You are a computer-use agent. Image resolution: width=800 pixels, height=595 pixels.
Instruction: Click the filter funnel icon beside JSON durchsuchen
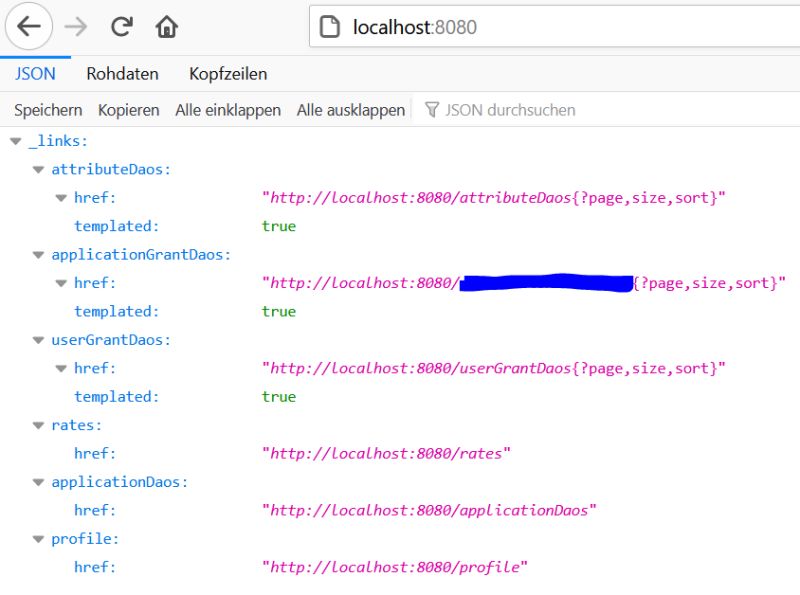point(430,109)
